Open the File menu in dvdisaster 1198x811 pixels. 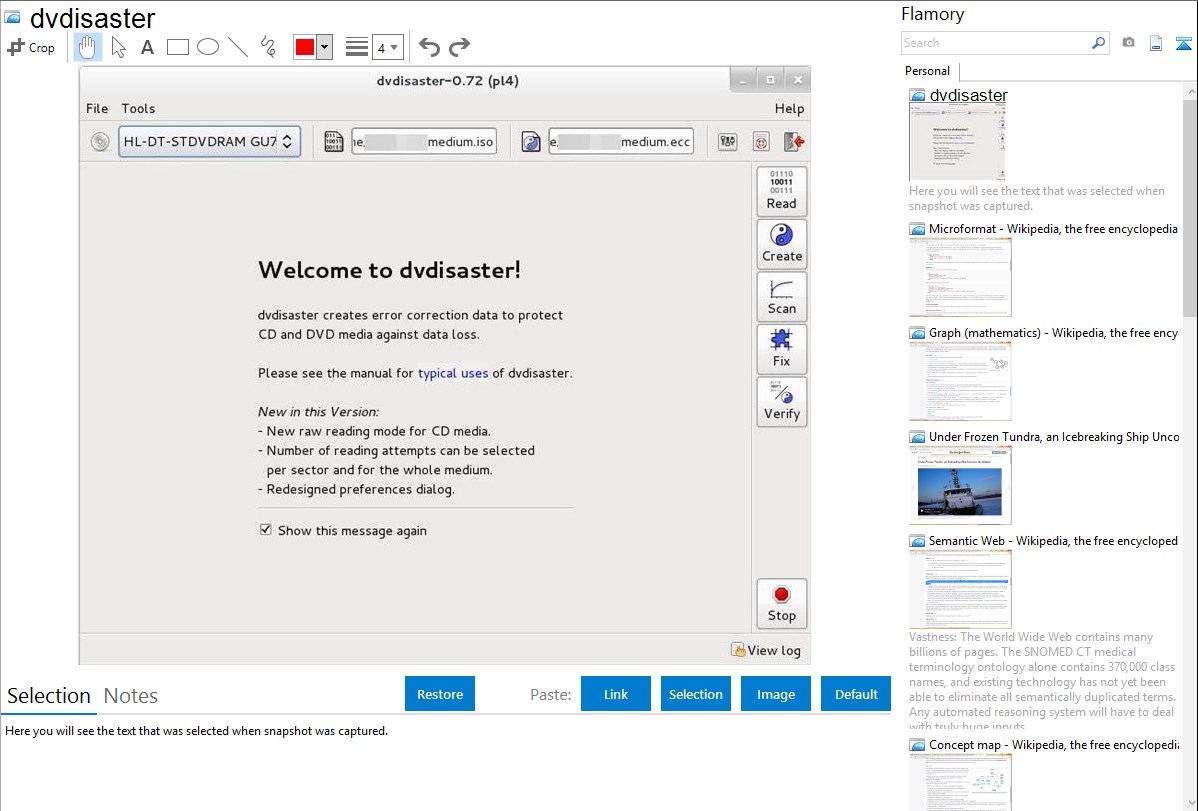(x=97, y=109)
